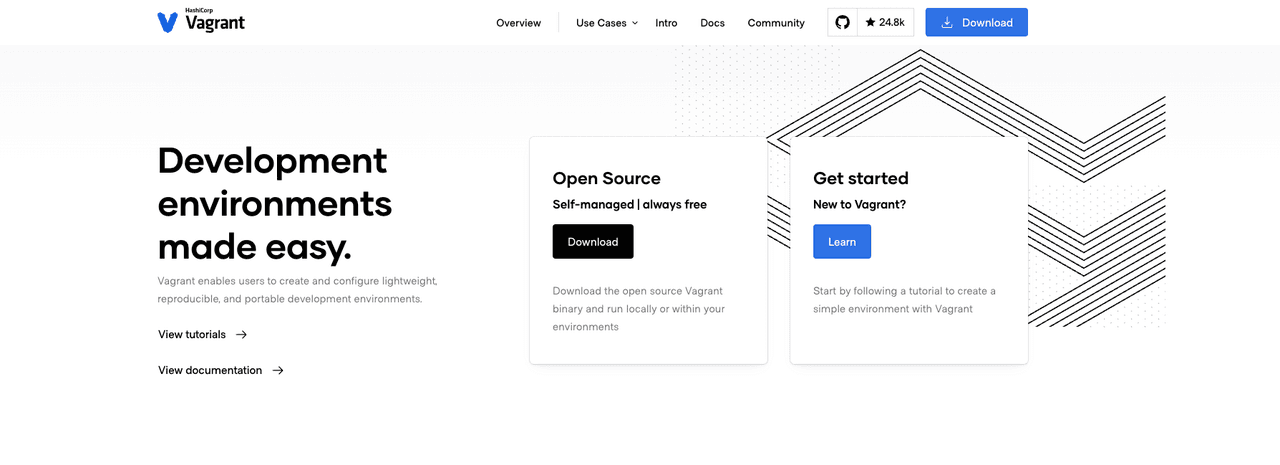Click the 'New to Vagrant?' text
The image size is (1280, 465).
click(860, 204)
